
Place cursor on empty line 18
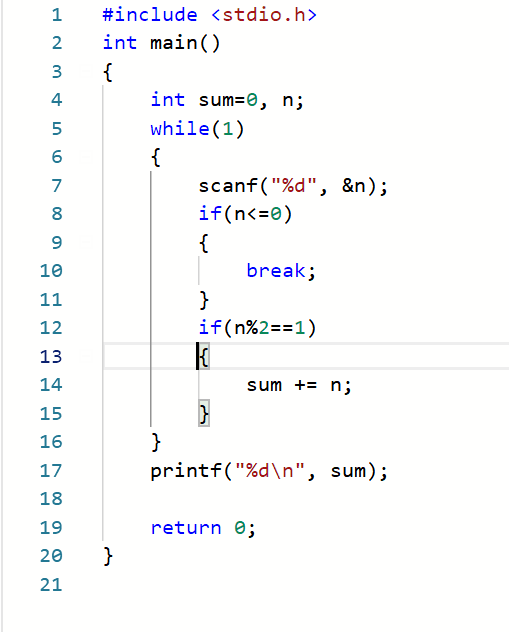306,499
